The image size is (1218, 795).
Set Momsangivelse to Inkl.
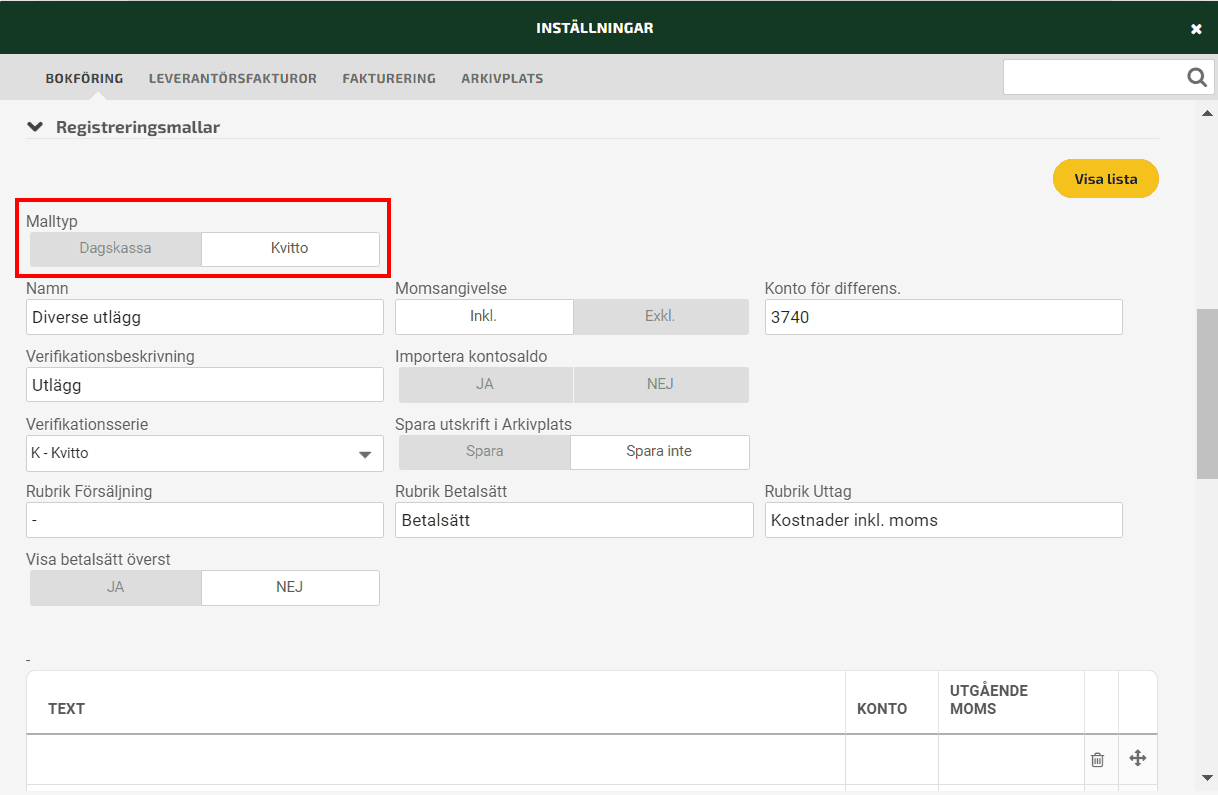[484, 316]
